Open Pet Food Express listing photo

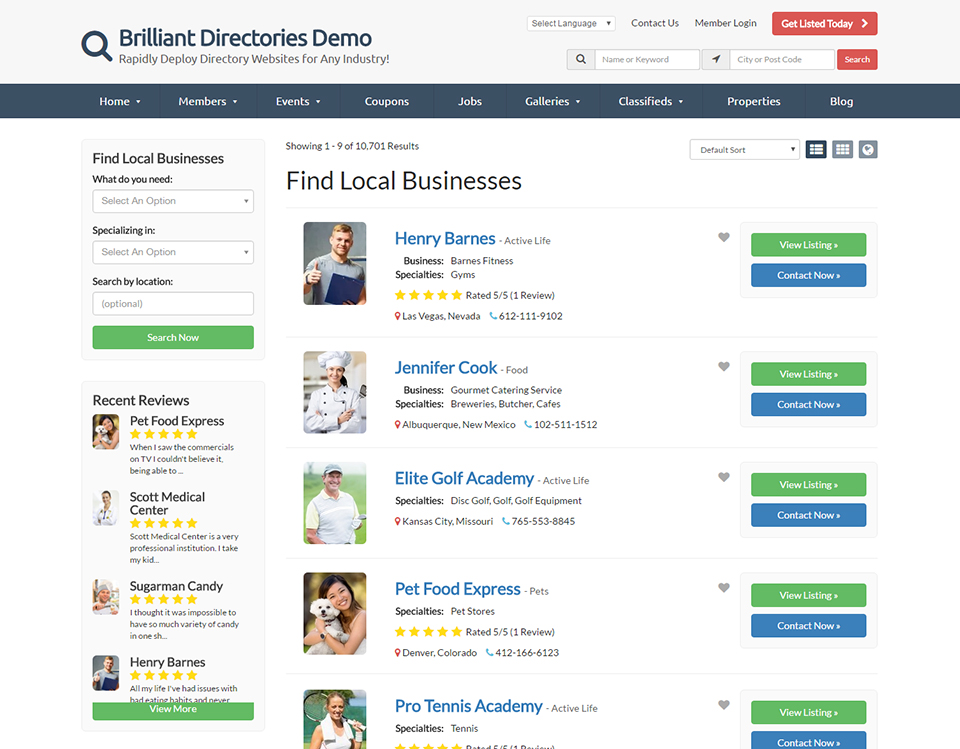(335, 614)
